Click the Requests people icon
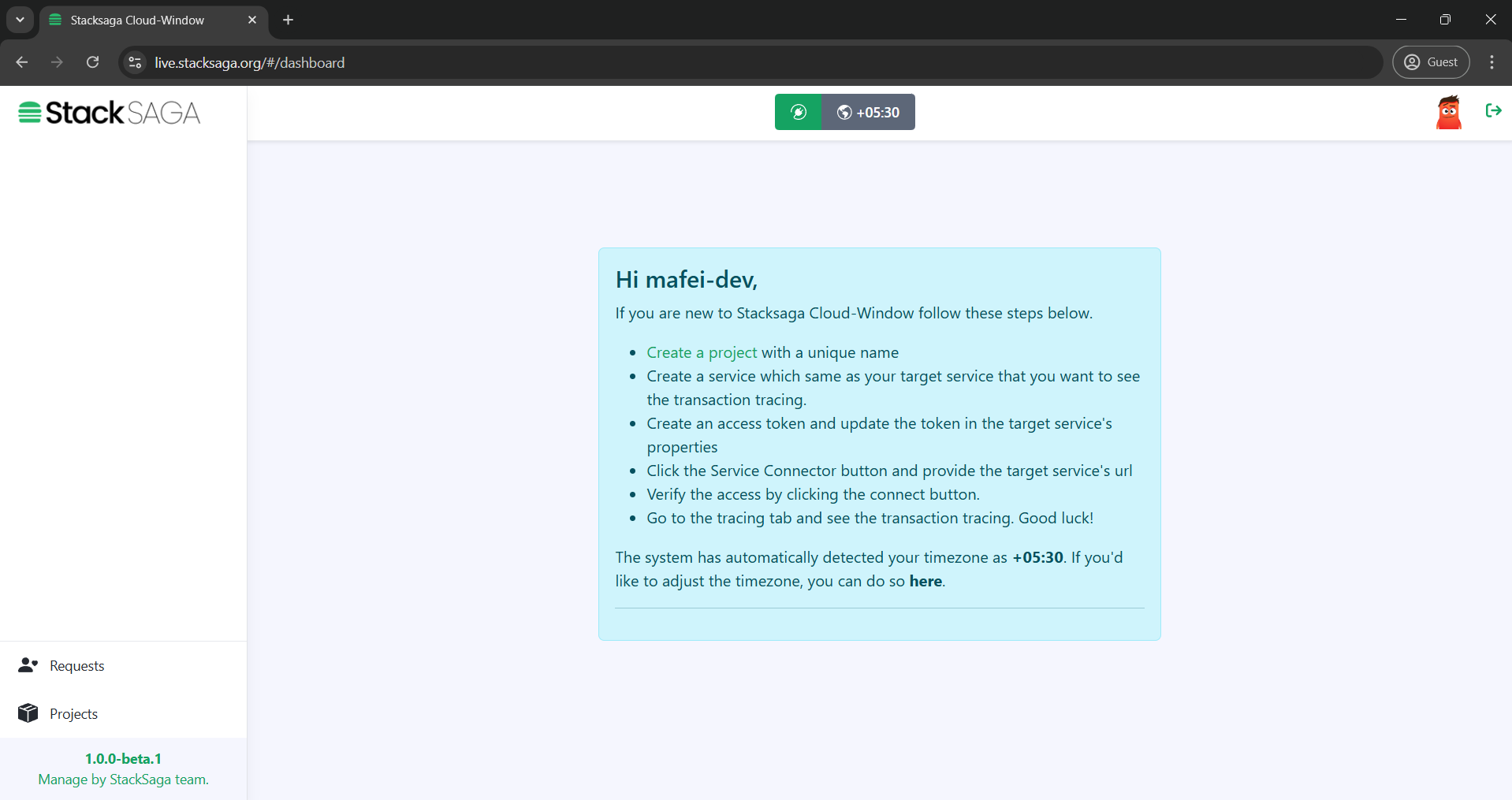This screenshot has width=1512, height=800. click(28, 665)
